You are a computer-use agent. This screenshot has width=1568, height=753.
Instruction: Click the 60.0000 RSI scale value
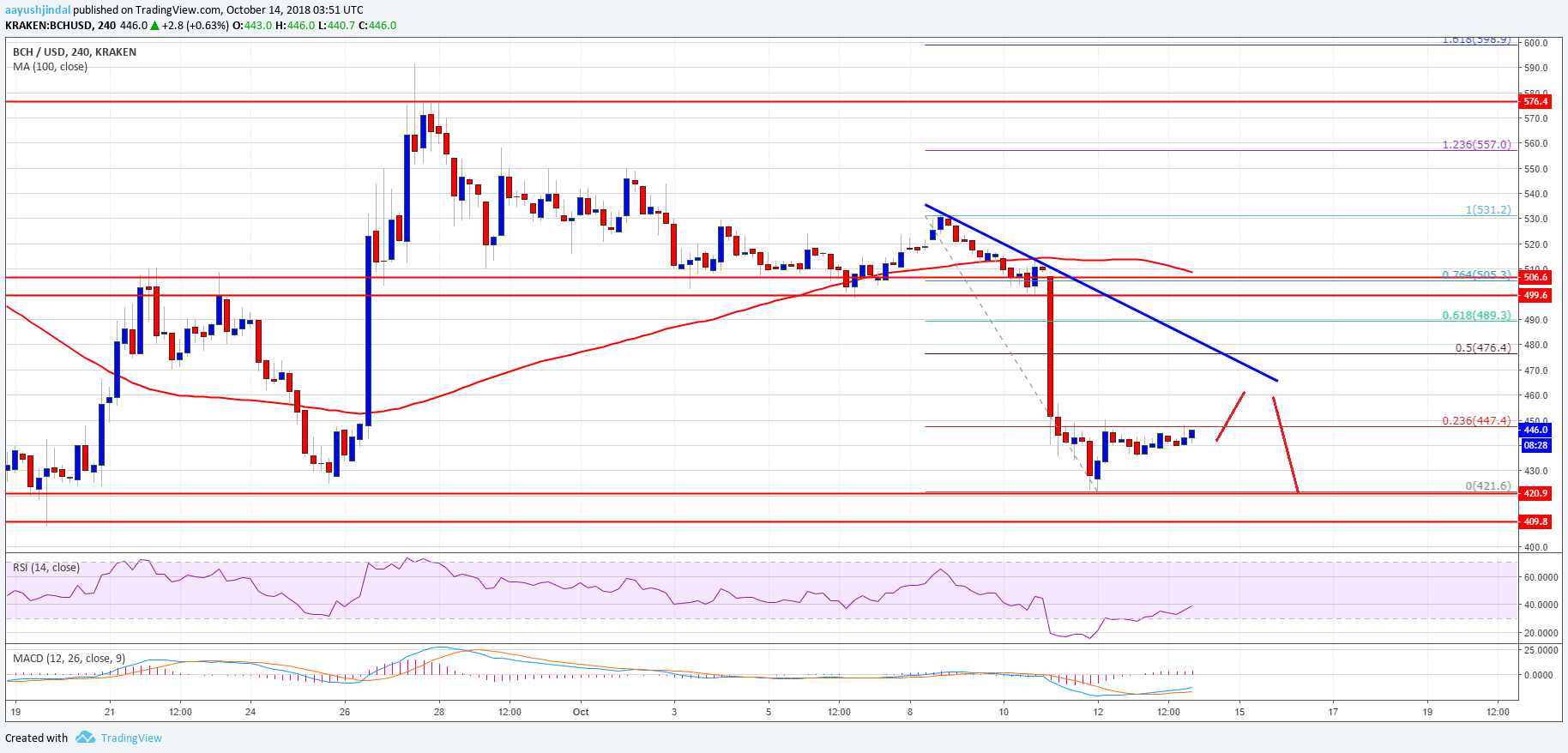pos(1541,577)
